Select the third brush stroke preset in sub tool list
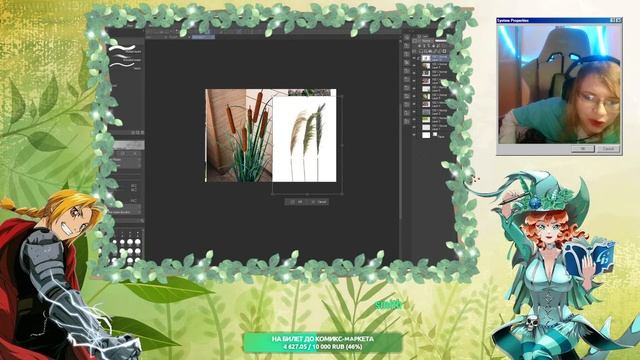 pos(124,66)
